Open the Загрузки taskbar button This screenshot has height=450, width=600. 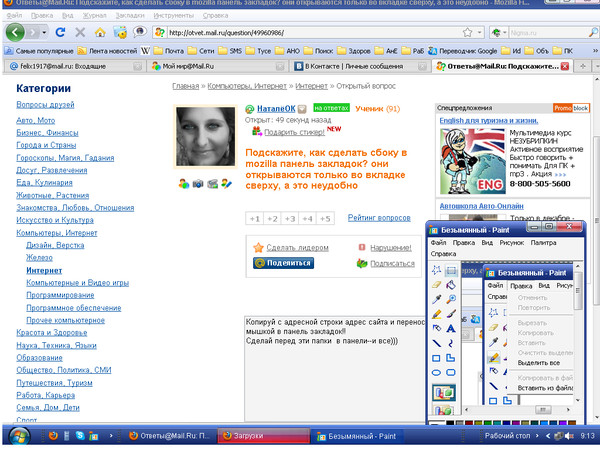click(264, 436)
